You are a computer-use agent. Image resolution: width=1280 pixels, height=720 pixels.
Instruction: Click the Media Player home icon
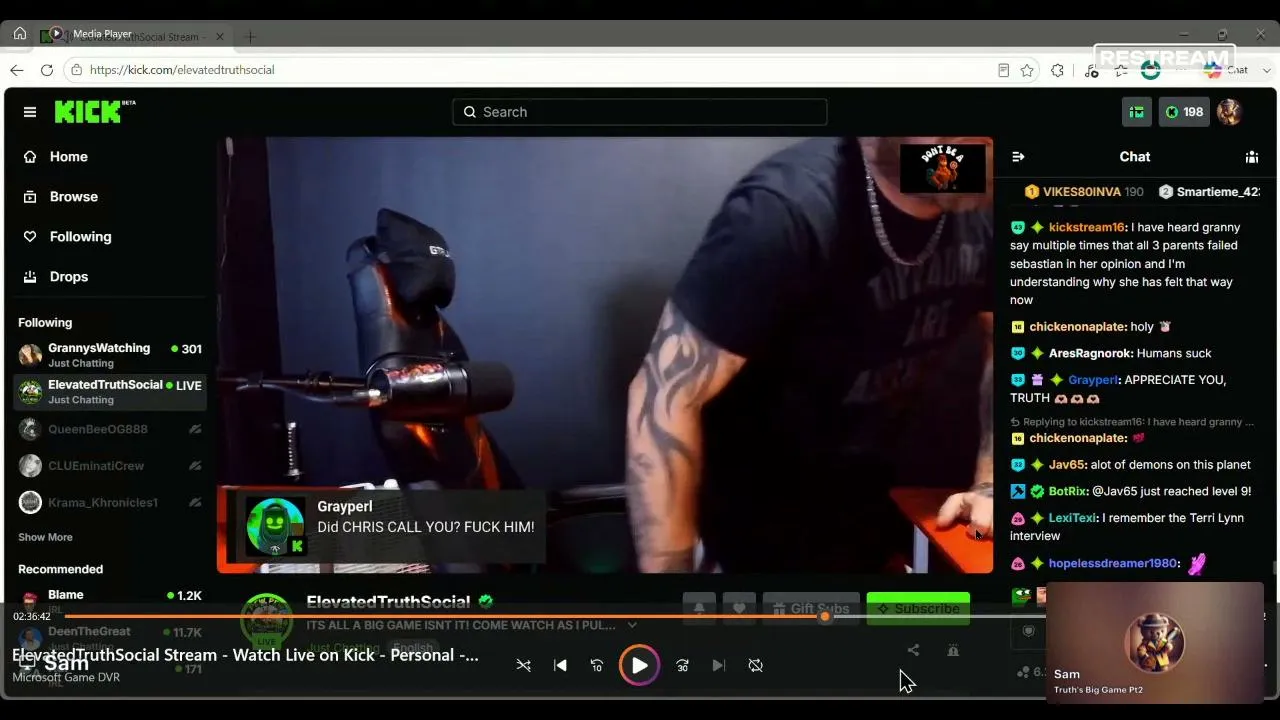pyautogui.click(x=19, y=33)
